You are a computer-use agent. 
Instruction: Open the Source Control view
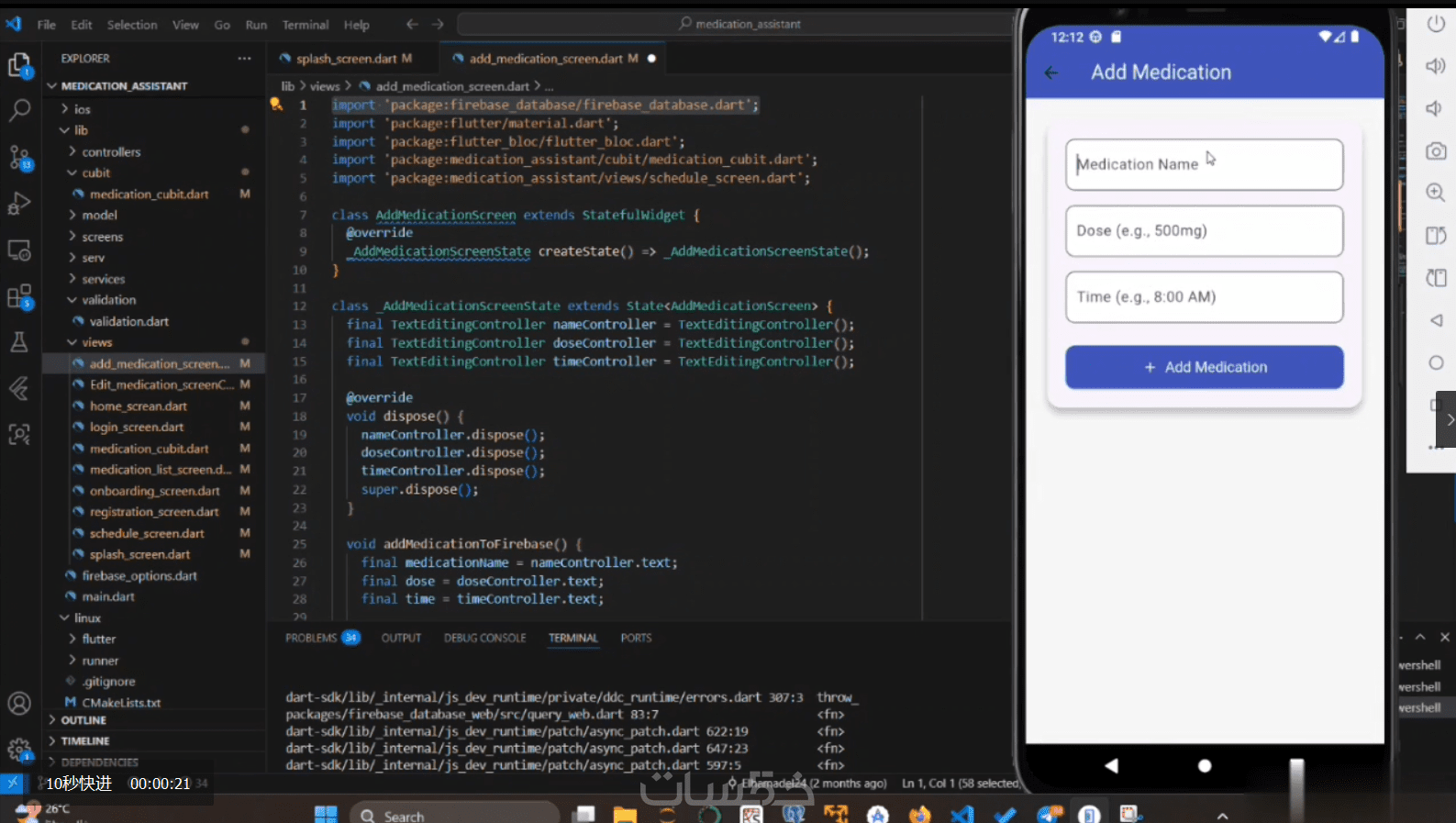pos(19,157)
